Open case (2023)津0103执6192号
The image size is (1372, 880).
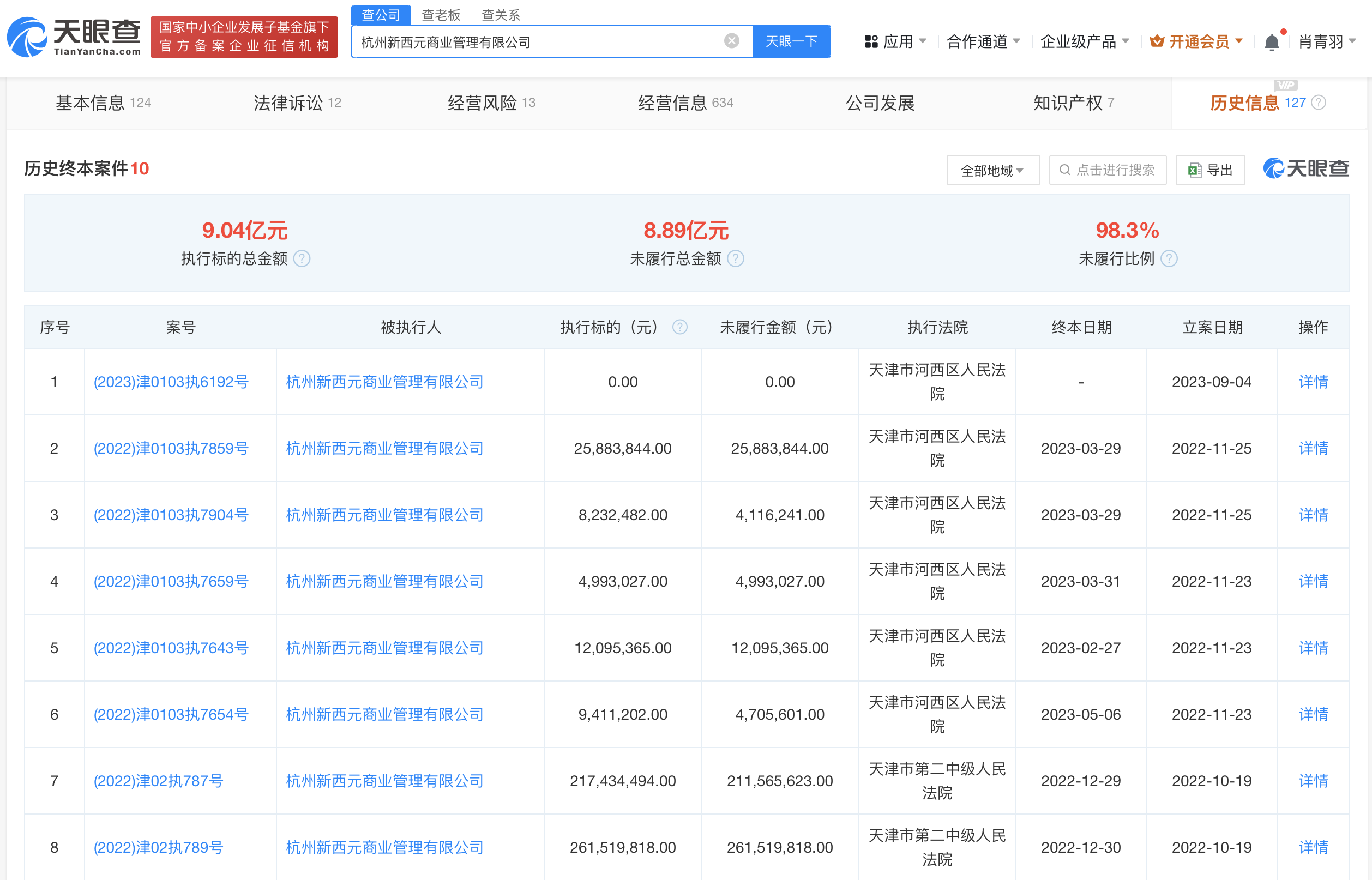pyautogui.click(x=171, y=382)
